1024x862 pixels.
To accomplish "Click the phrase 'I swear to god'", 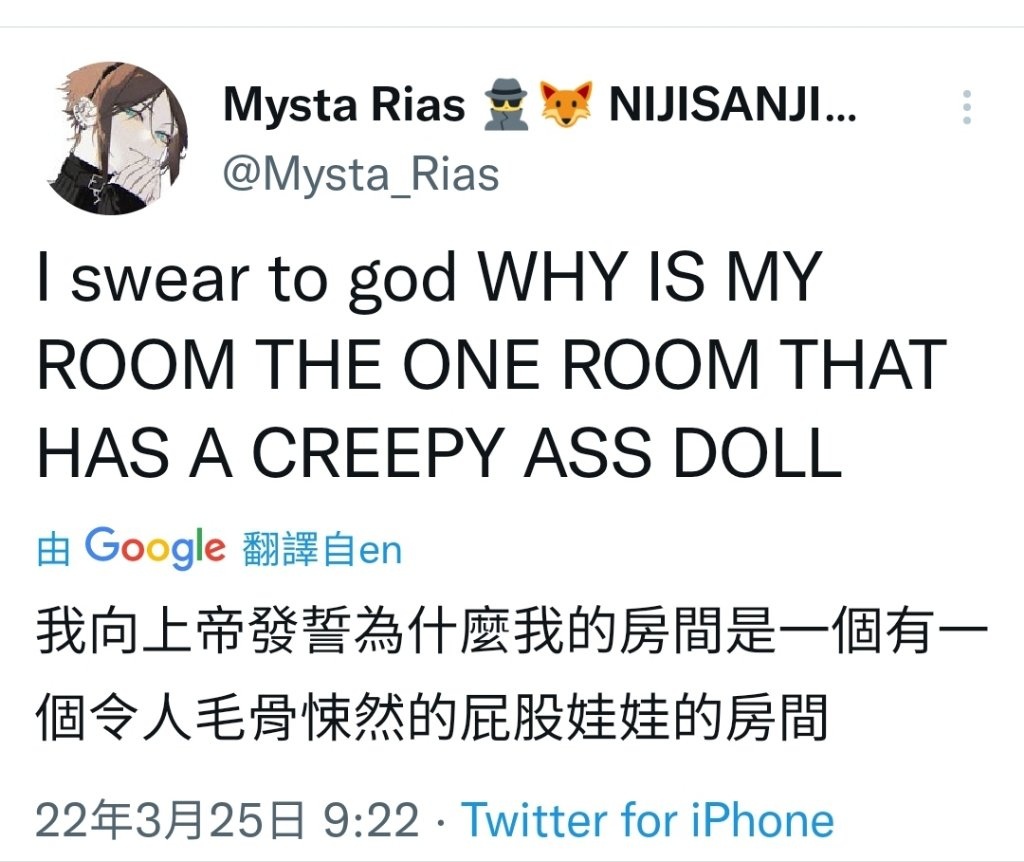I will tap(247, 279).
